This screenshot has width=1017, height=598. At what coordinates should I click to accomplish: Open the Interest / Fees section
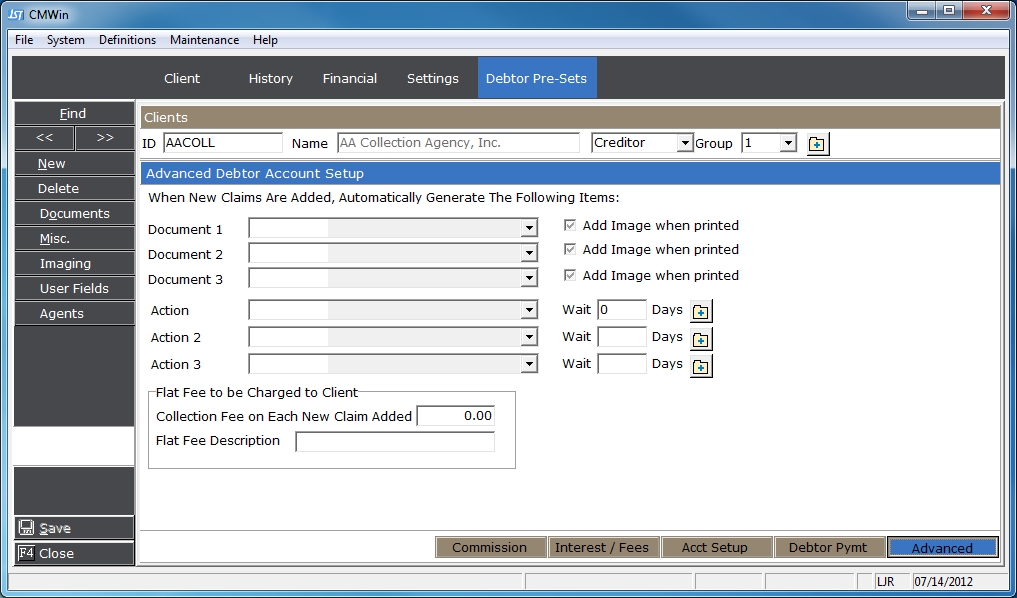[602, 547]
